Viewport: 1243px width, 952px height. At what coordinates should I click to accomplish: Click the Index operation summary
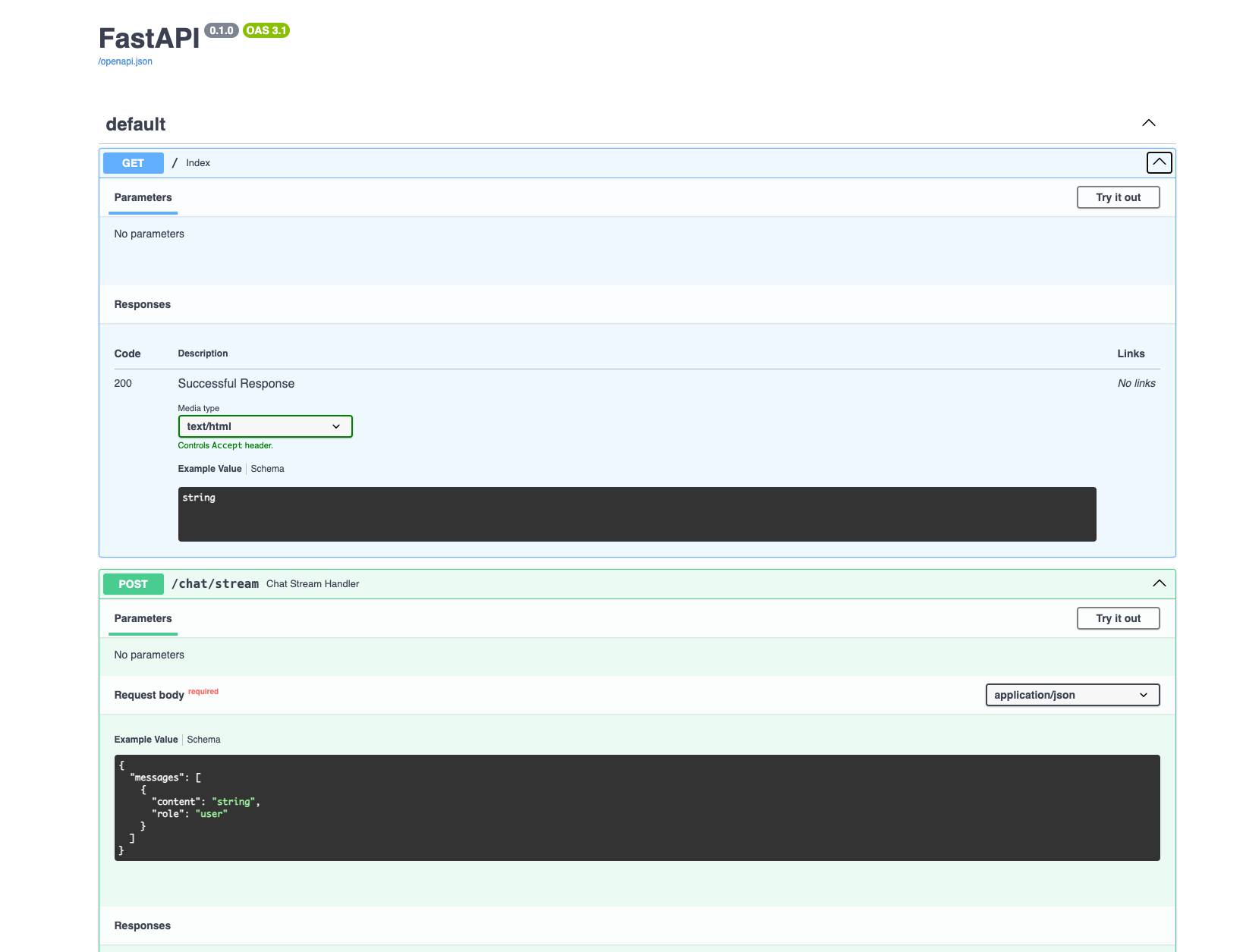198,163
